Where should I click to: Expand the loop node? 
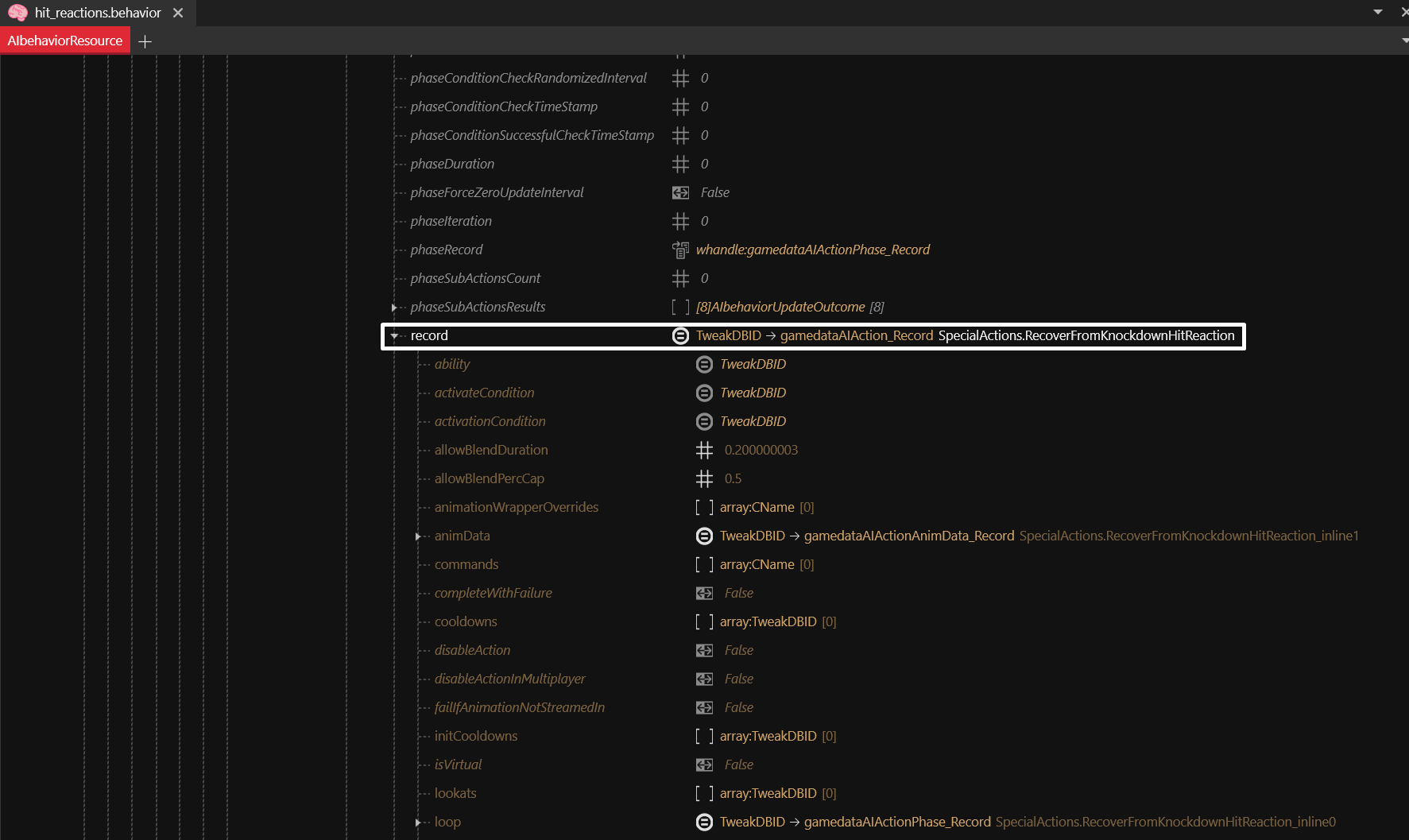[x=418, y=823]
